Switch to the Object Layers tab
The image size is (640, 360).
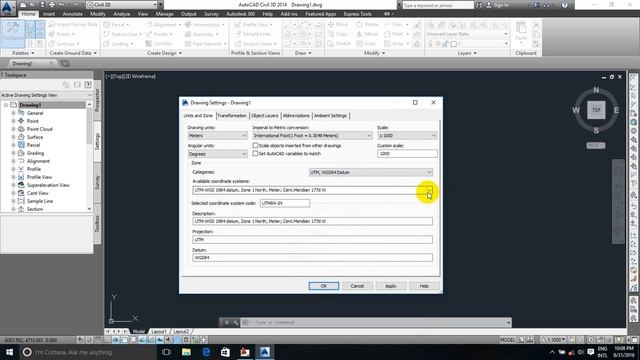(264, 116)
